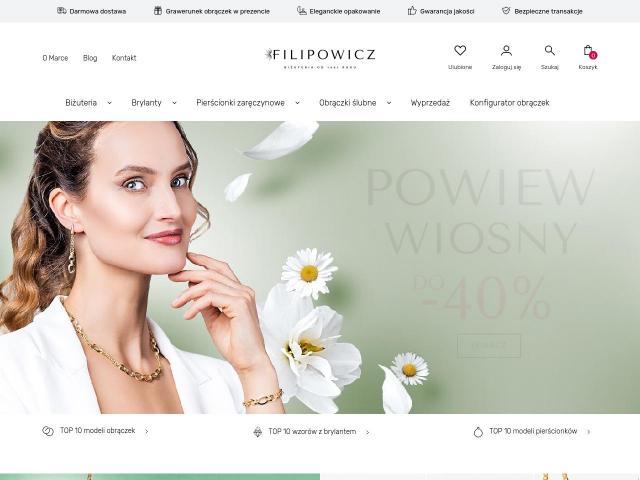Open the Wyprzedaż menu item
This screenshot has width=640, height=480.
[430, 103]
